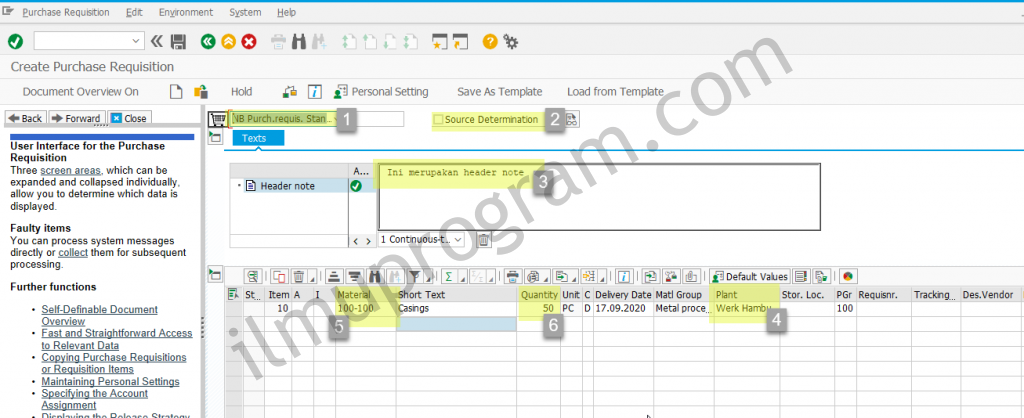
Task: Open the Environment menu
Action: 185,12
